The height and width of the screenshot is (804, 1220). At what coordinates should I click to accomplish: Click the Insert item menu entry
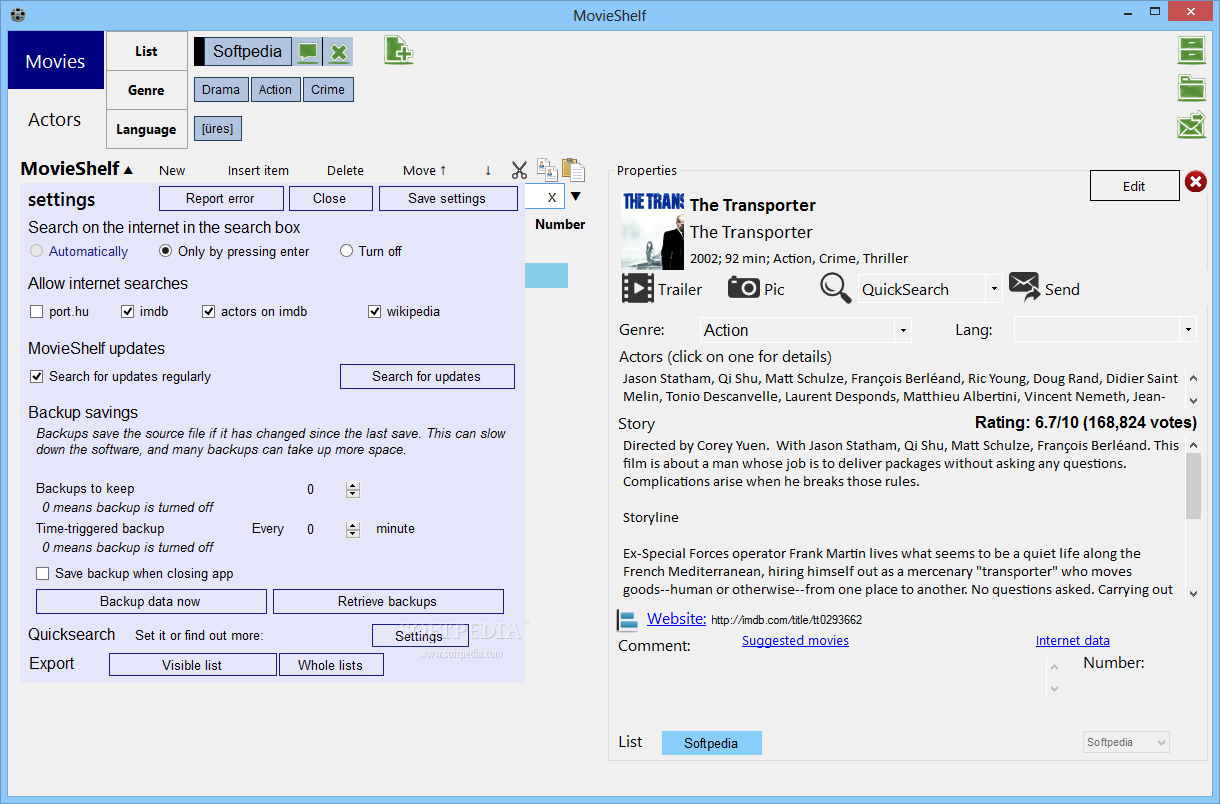click(x=258, y=170)
